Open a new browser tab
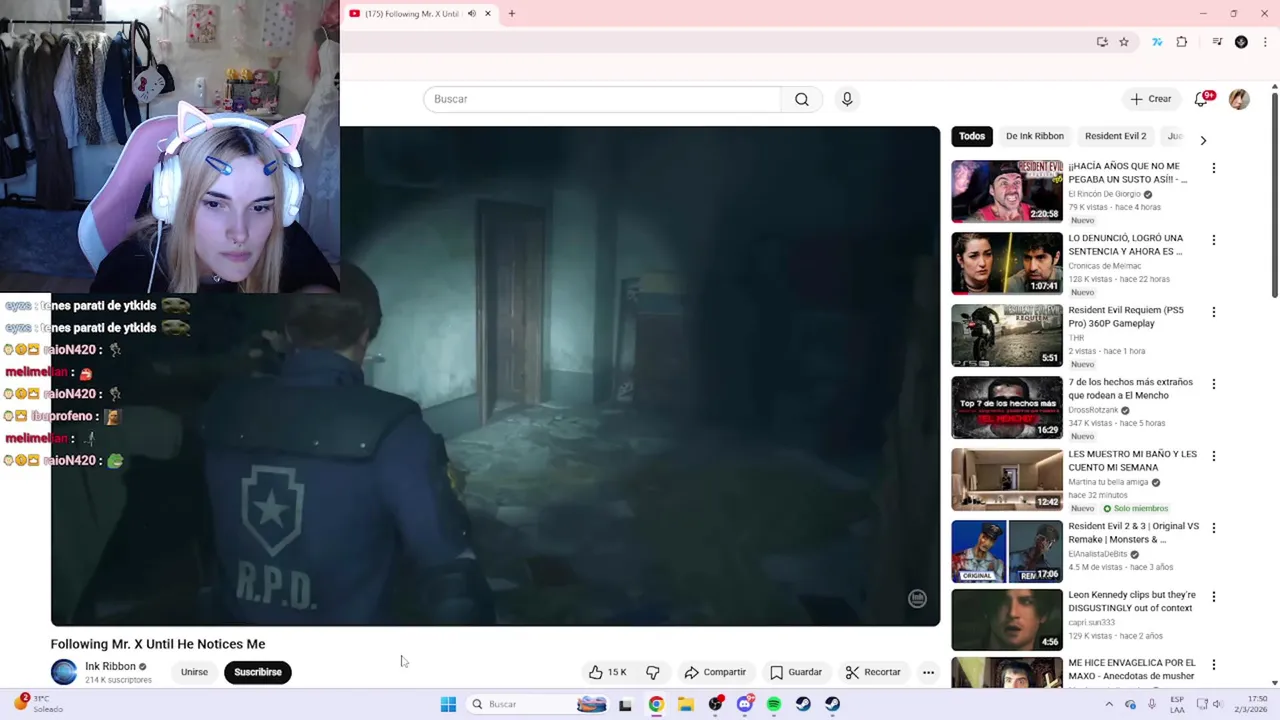This screenshot has width=1280, height=720. [512, 13]
